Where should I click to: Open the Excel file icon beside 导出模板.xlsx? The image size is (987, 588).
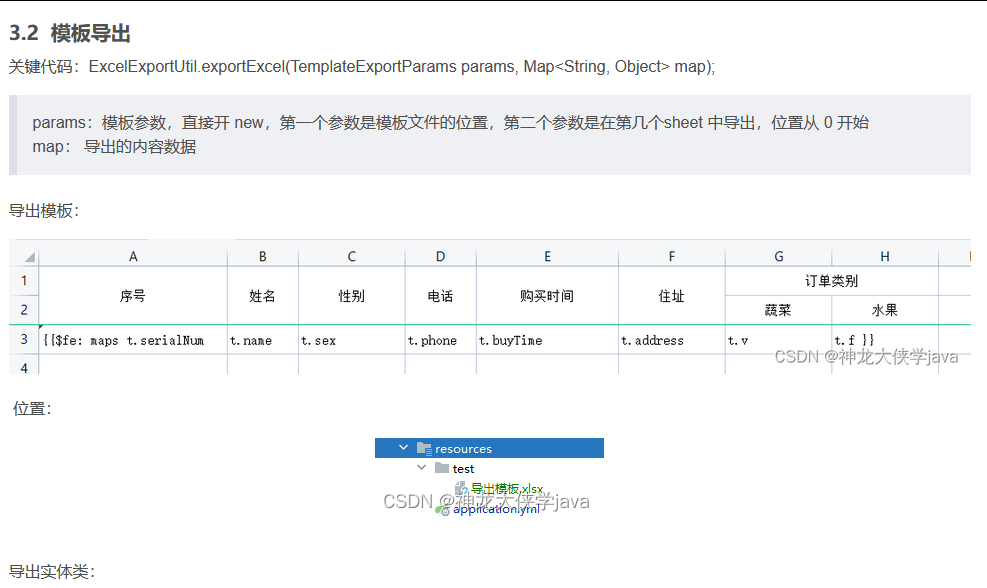coord(459,487)
